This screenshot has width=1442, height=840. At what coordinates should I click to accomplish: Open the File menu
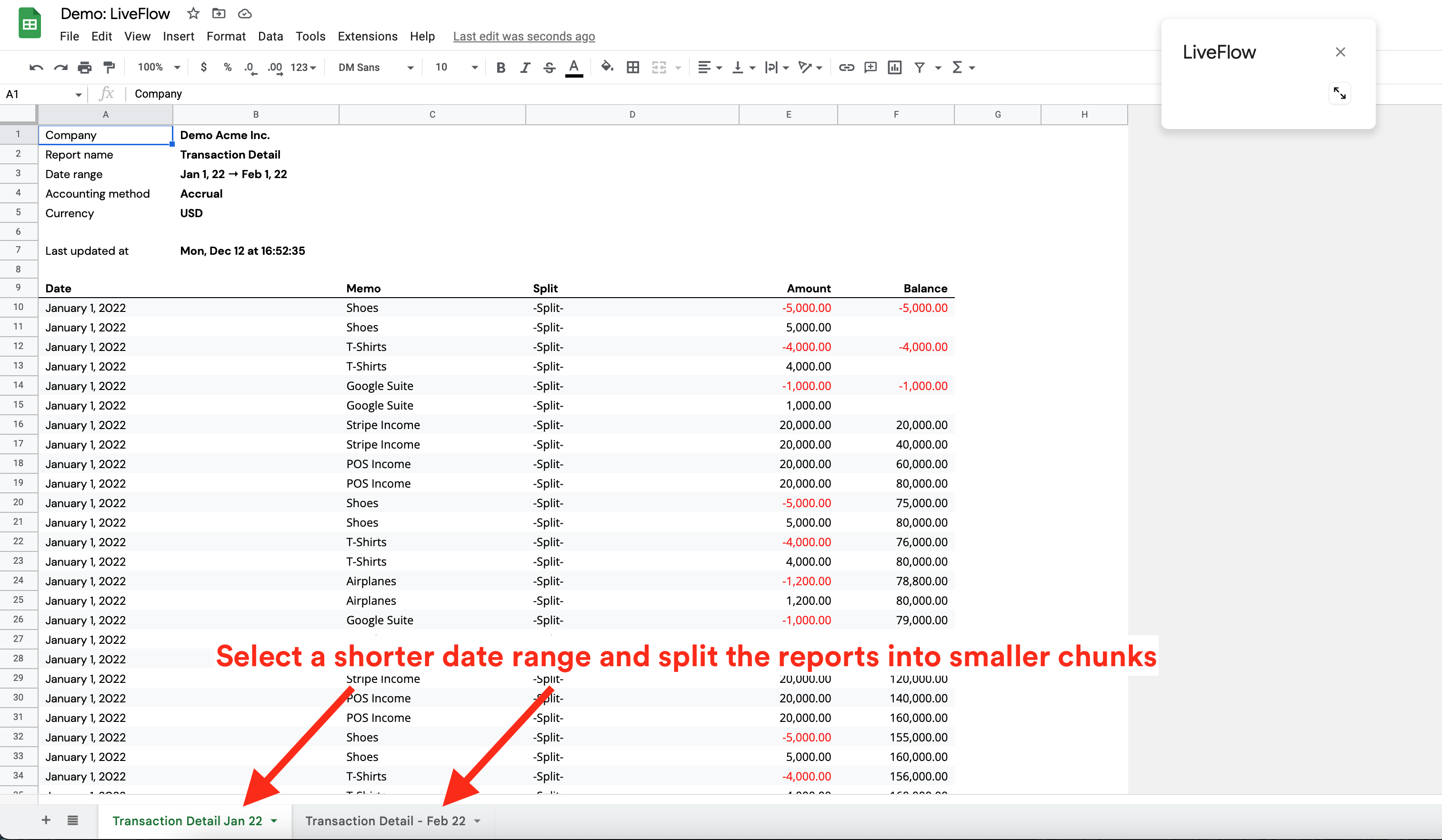(69, 36)
